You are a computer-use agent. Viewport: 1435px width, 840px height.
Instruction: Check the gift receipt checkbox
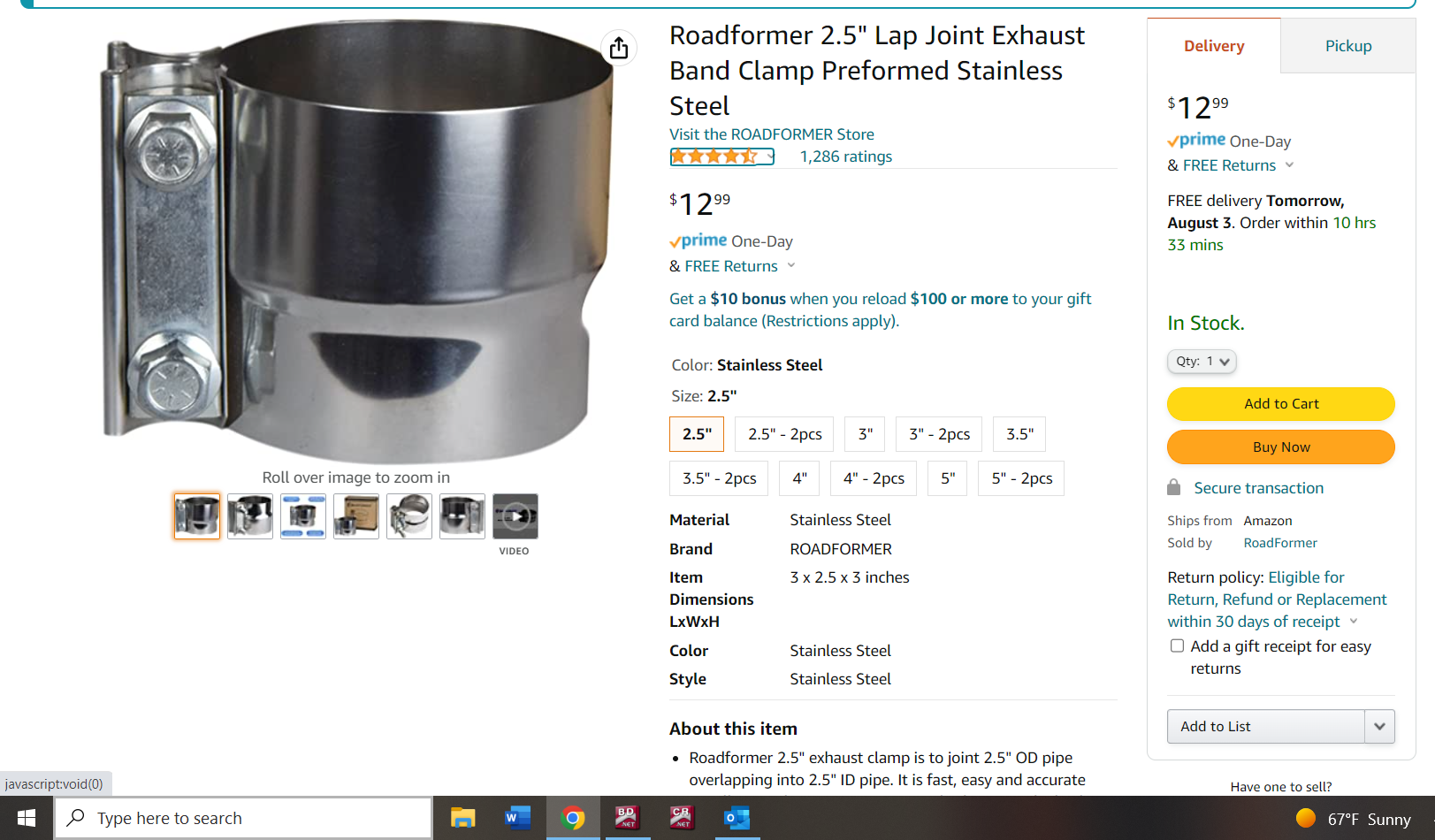[x=1177, y=646]
